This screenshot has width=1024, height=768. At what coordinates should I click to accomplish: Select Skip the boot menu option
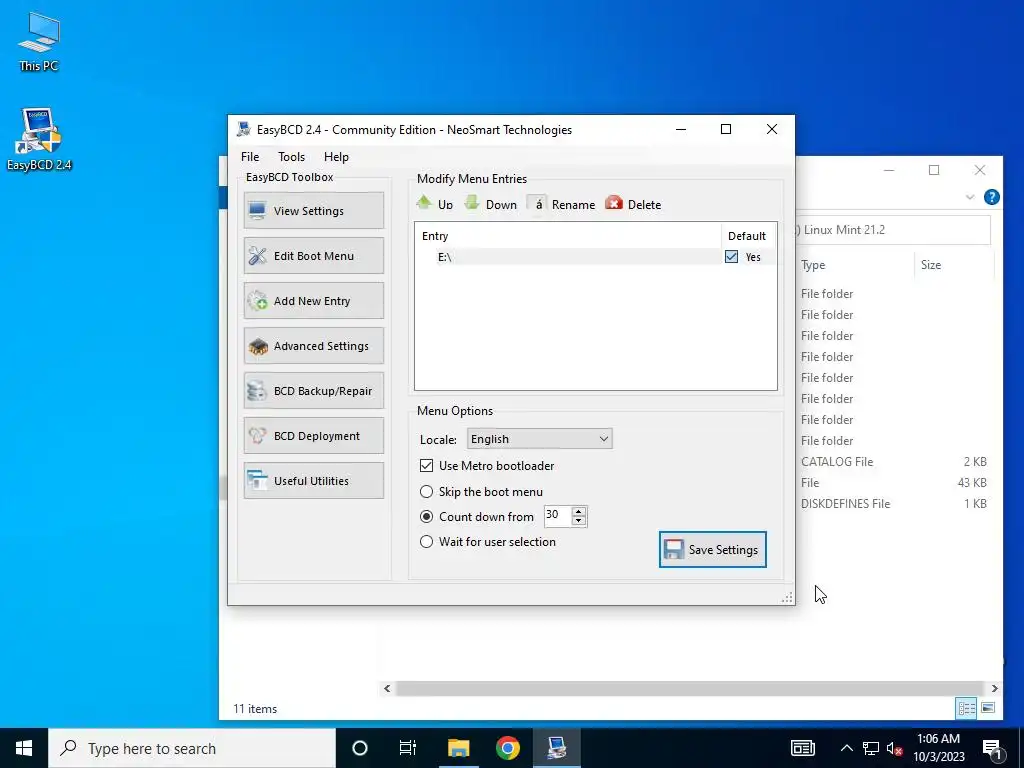coord(426,491)
